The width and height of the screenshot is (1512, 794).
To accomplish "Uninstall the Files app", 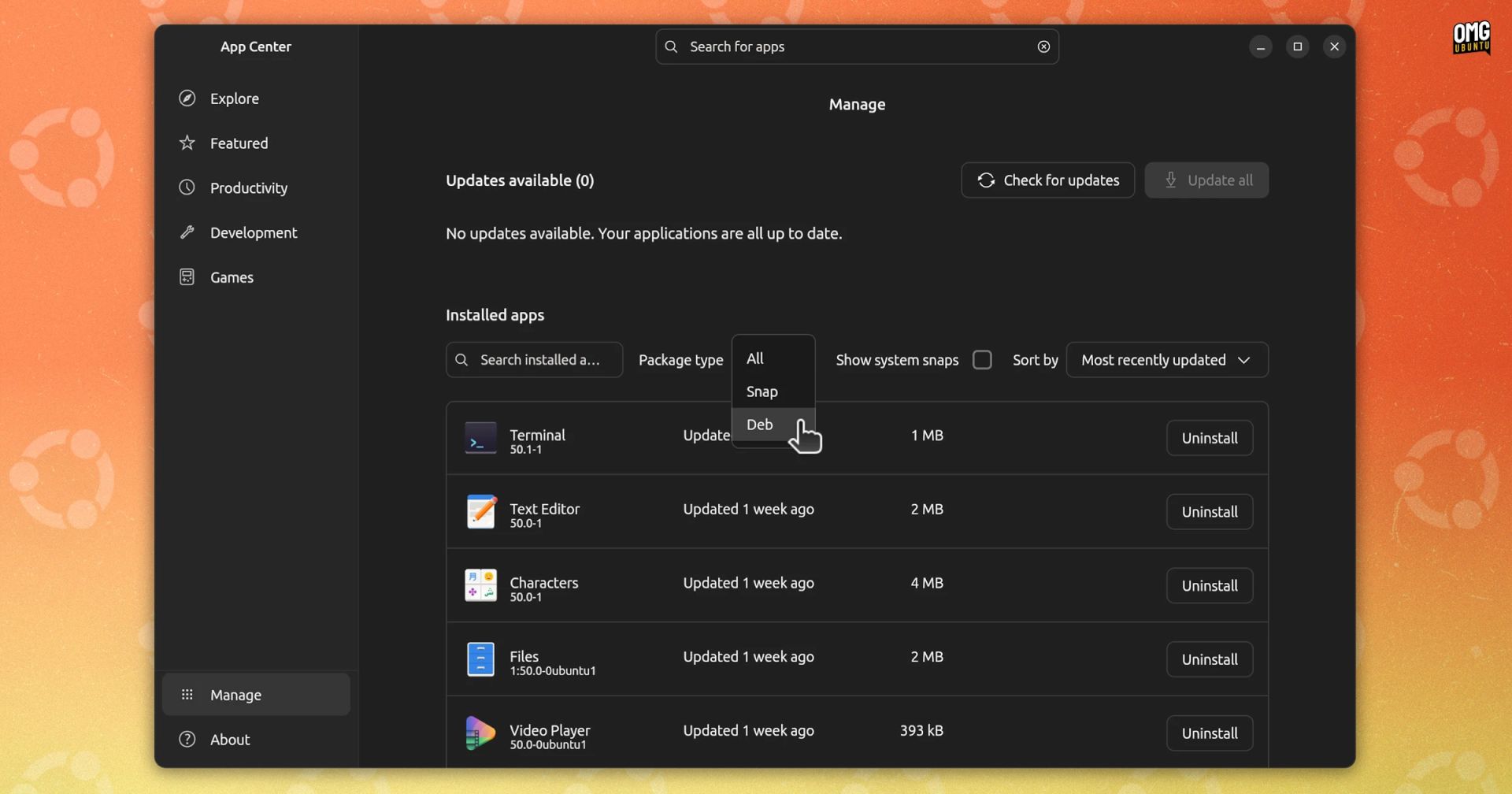I will 1209,659.
